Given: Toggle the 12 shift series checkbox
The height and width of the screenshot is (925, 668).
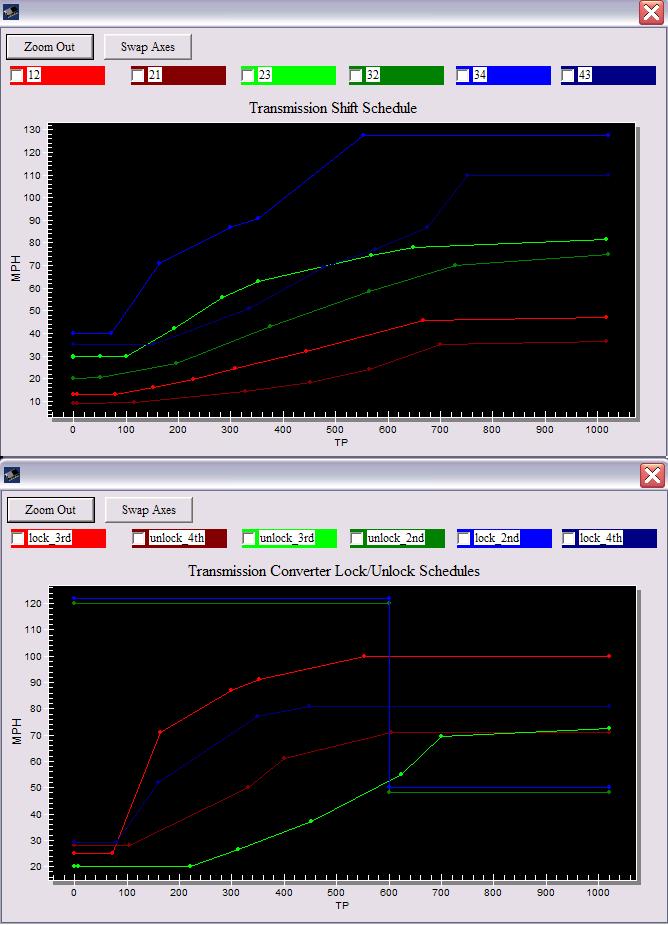Looking at the screenshot, I should pyautogui.click(x=17, y=76).
